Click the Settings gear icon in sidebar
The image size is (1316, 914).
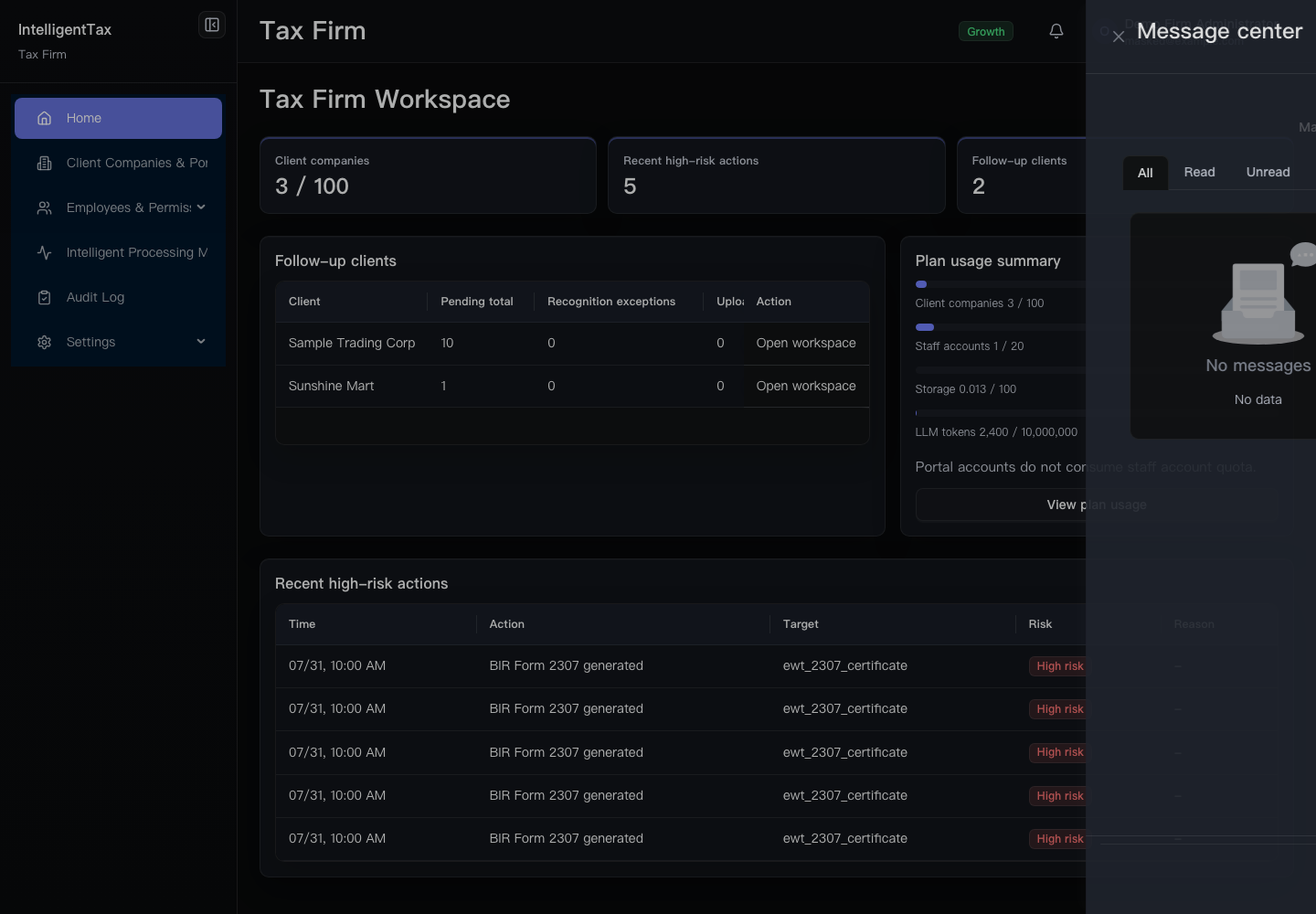tap(44, 342)
